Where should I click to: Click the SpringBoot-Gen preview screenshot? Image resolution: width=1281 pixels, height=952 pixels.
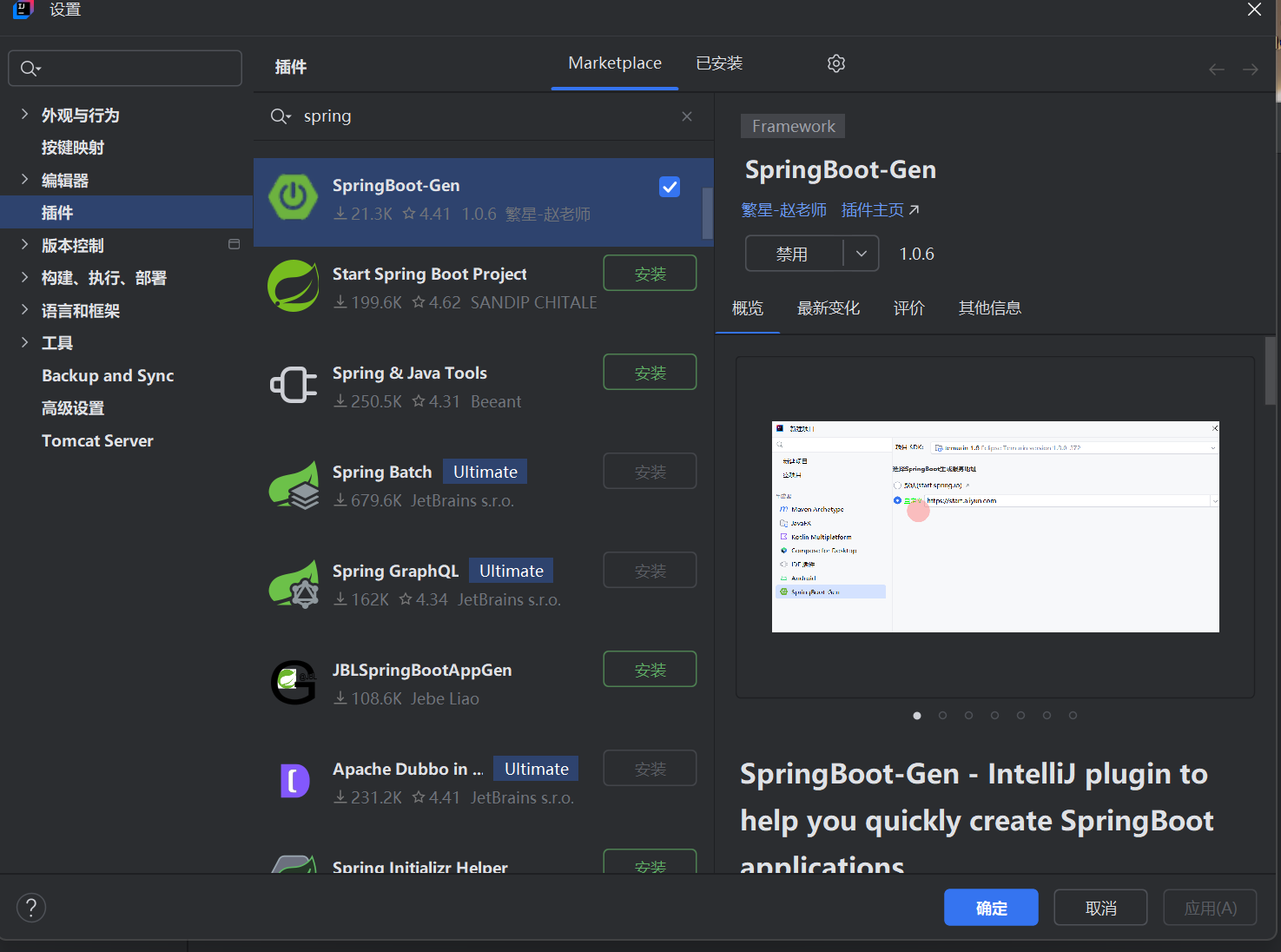click(x=995, y=526)
